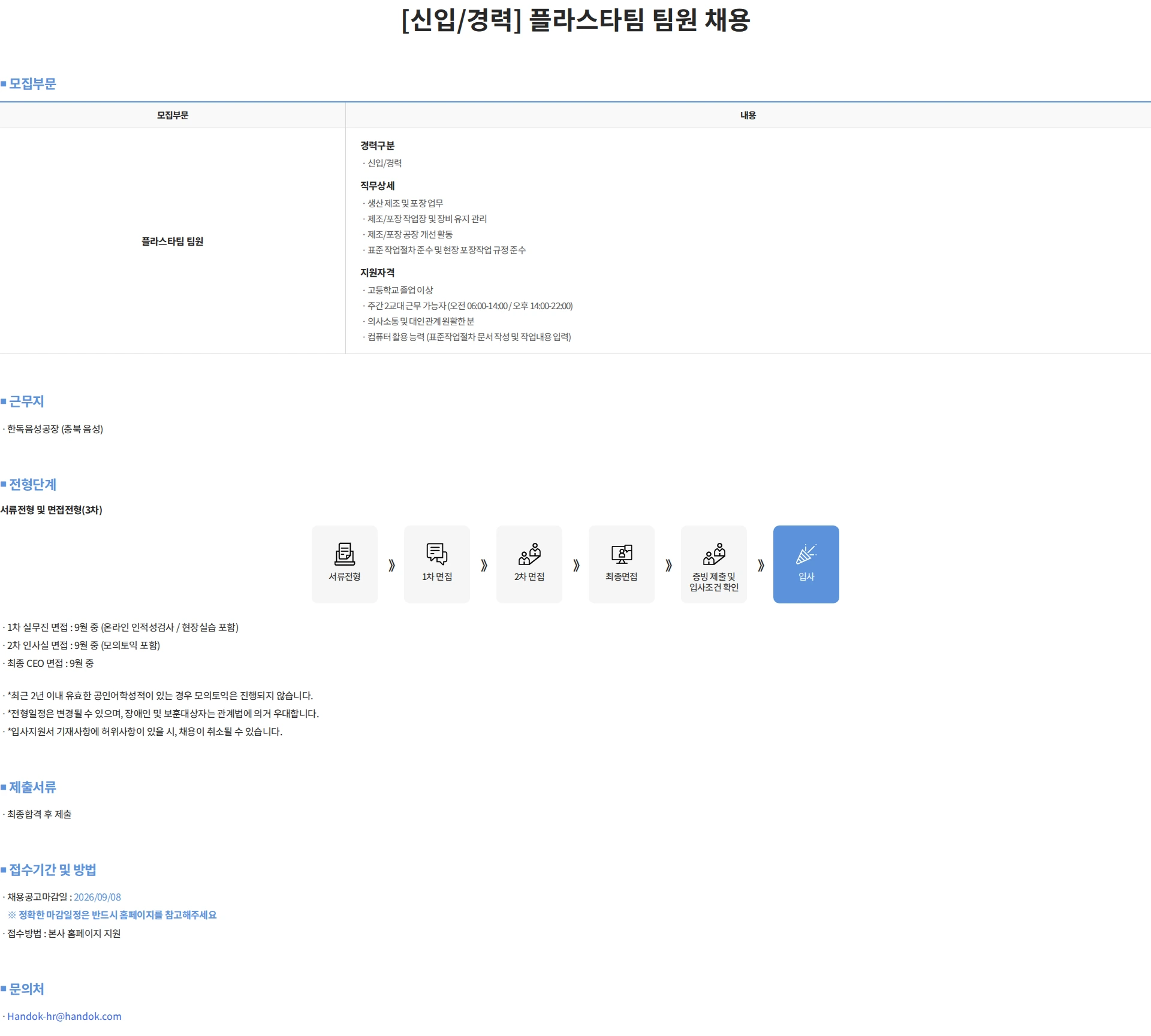Viewport: 1151px width, 1036px height.
Task: Click the 제조/포장 공장 개선 활동 line
Action: pyautogui.click(x=410, y=234)
